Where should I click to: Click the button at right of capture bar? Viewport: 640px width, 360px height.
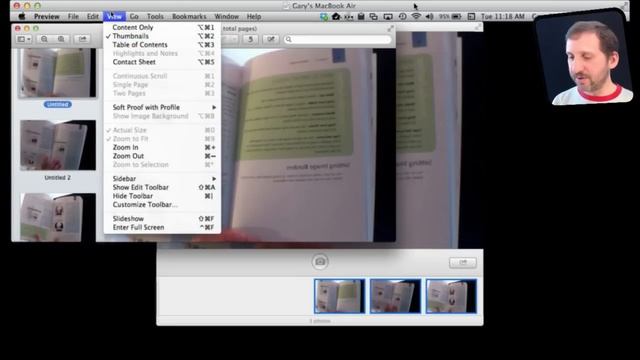(463, 262)
